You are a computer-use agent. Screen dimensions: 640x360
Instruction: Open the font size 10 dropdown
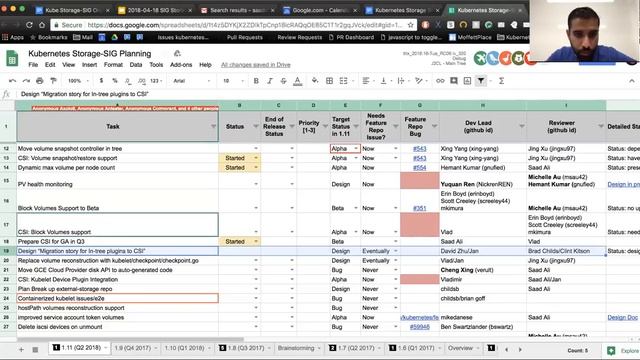coord(233,81)
